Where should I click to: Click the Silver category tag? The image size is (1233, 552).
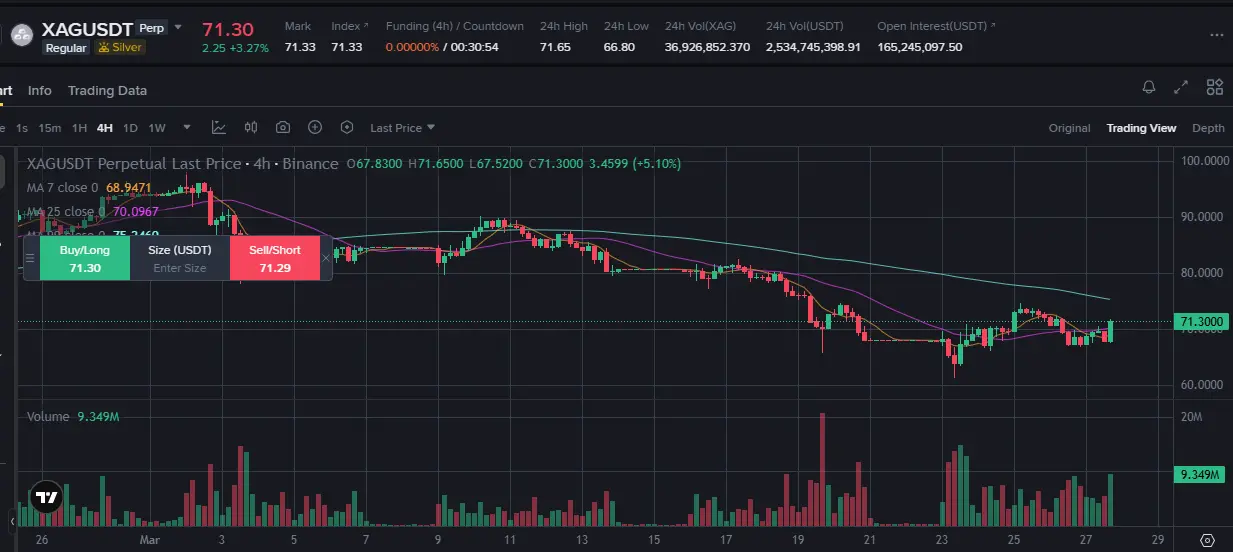pyautogui.click(x=120, y=47)
